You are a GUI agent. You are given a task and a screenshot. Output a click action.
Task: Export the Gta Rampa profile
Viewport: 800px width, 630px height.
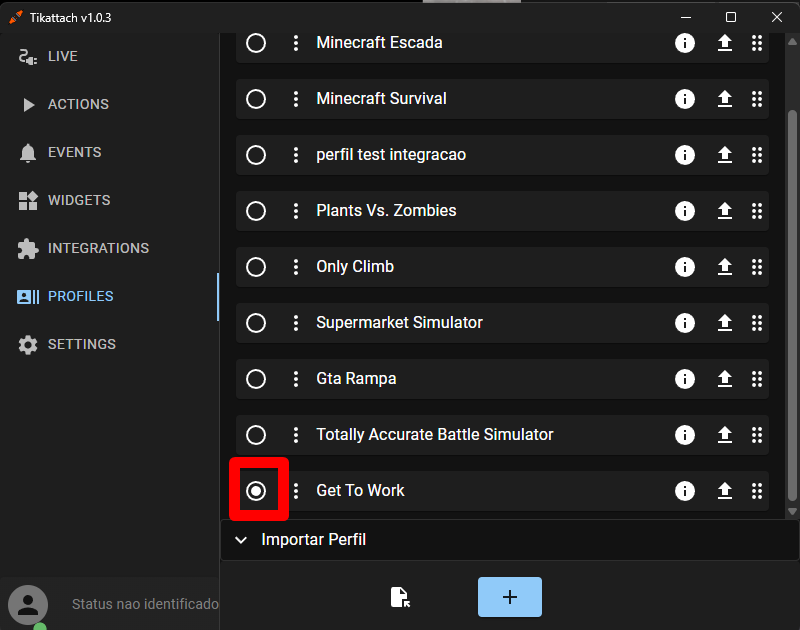click(725, 379)
